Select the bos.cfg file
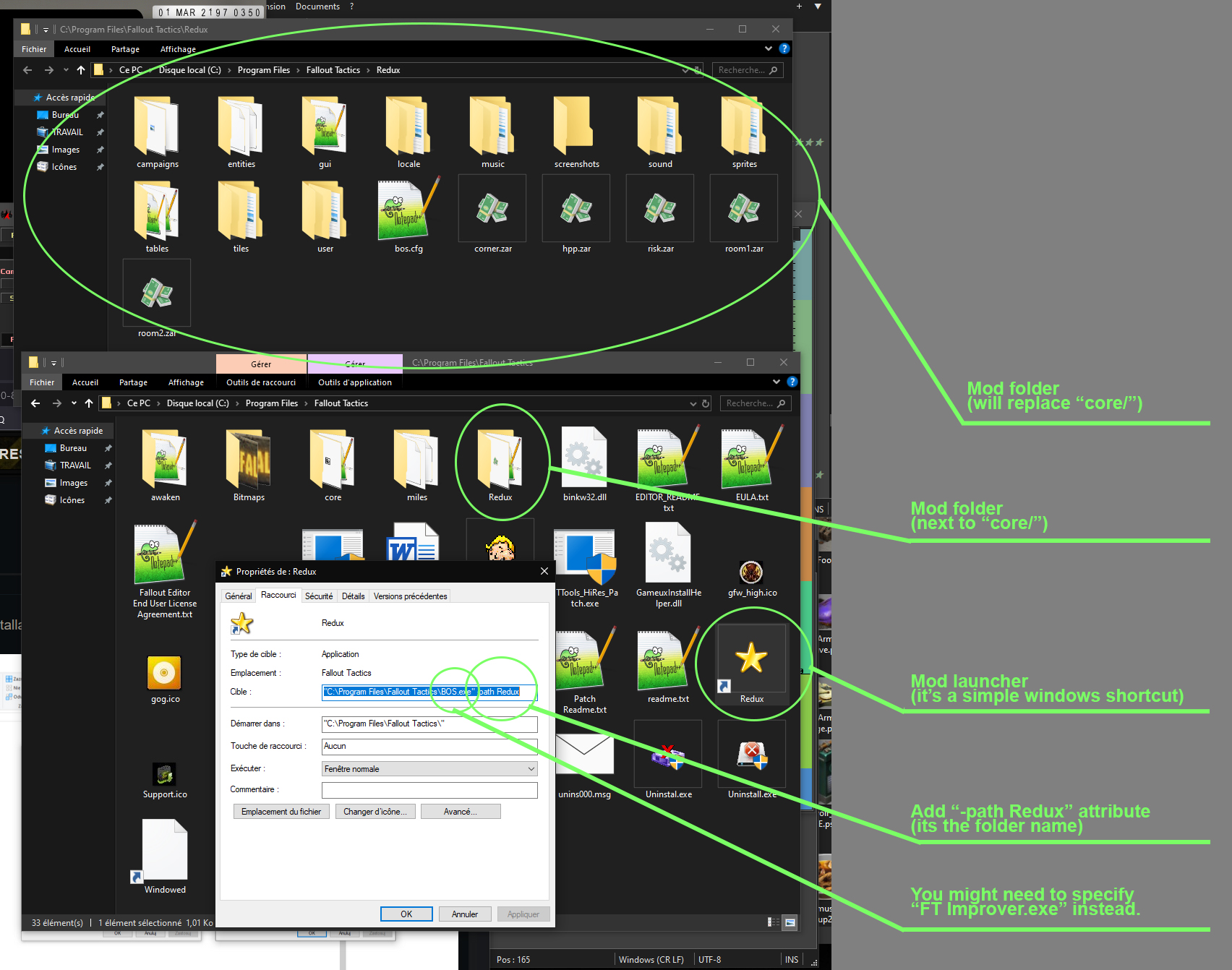This screenshot has height=970, width=1232. pos(408,216)
